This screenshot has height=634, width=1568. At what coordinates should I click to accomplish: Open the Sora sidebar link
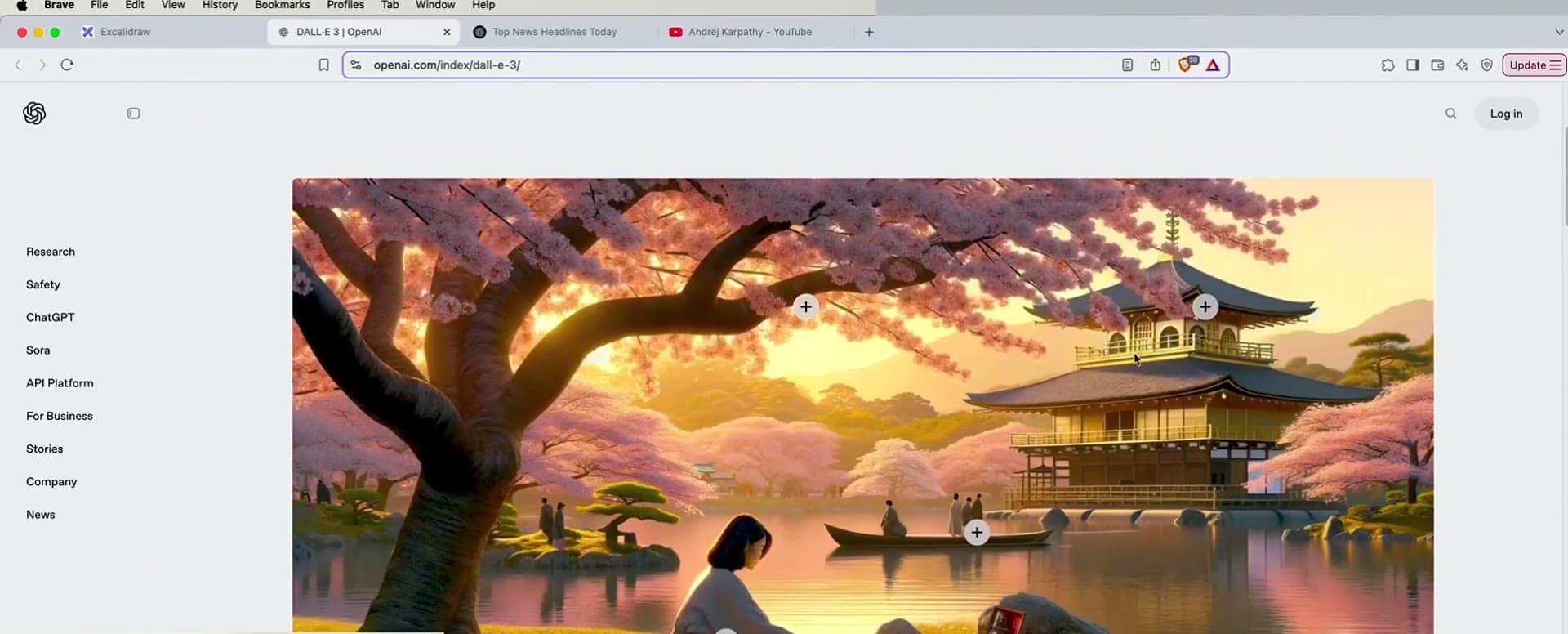tap(38, 350)
